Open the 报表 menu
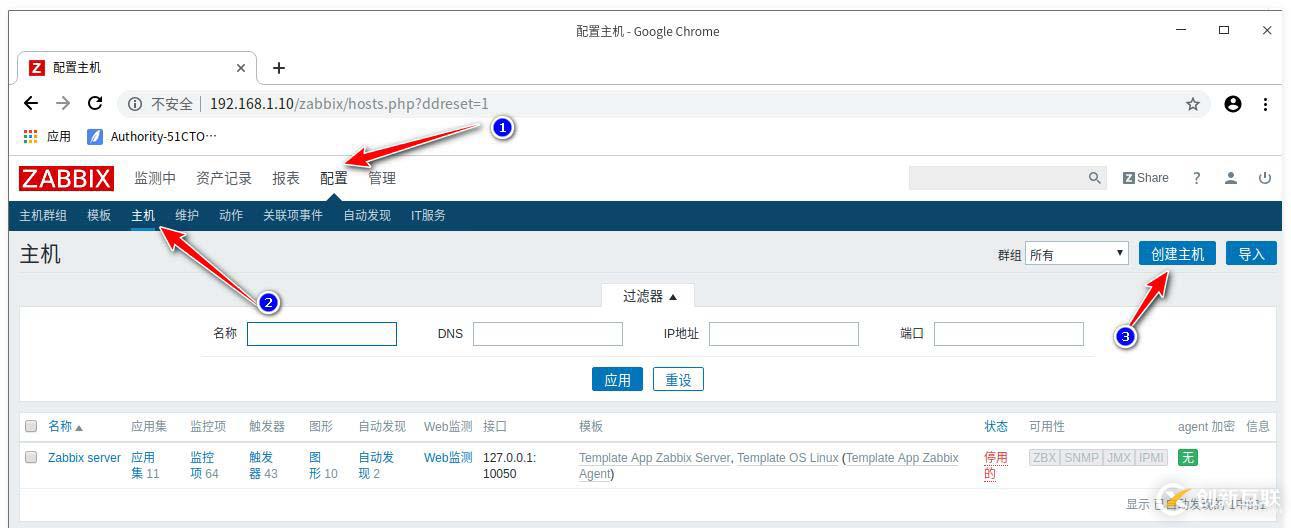 tap(286, 178)
